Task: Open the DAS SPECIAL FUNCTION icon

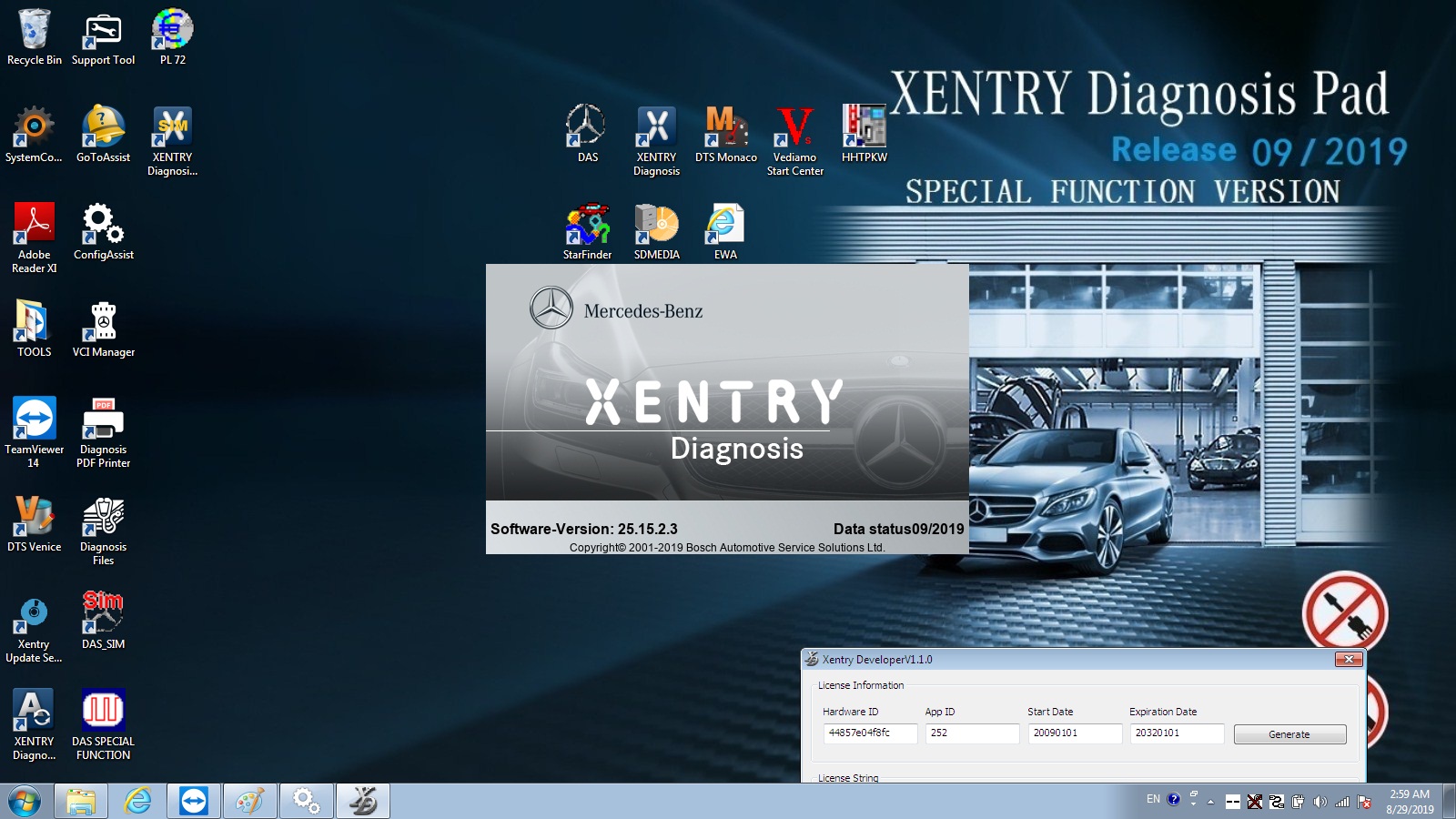Action: pos(103,725)
